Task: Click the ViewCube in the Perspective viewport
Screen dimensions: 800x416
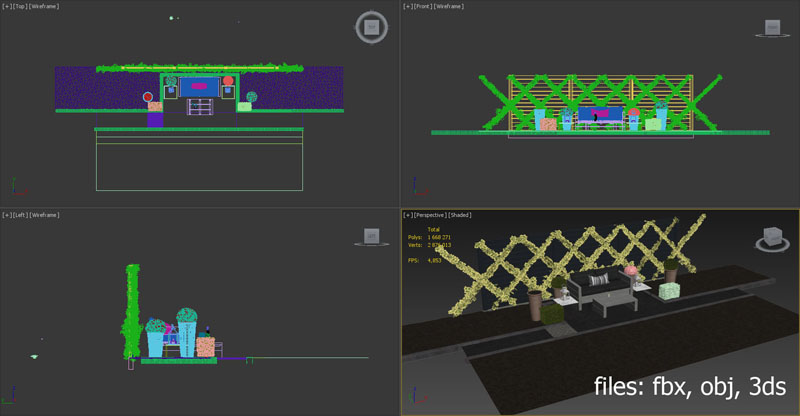Action: pyautogui.click(x=771, y=240)
